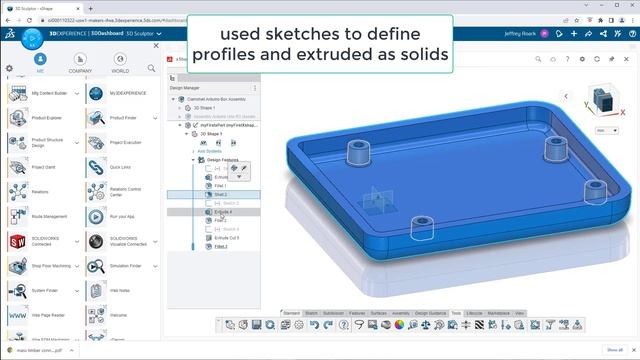Select Shell 2 in the feature tree
The height and width of the screenshot is (360, 640).
click(x=213, y=195)
